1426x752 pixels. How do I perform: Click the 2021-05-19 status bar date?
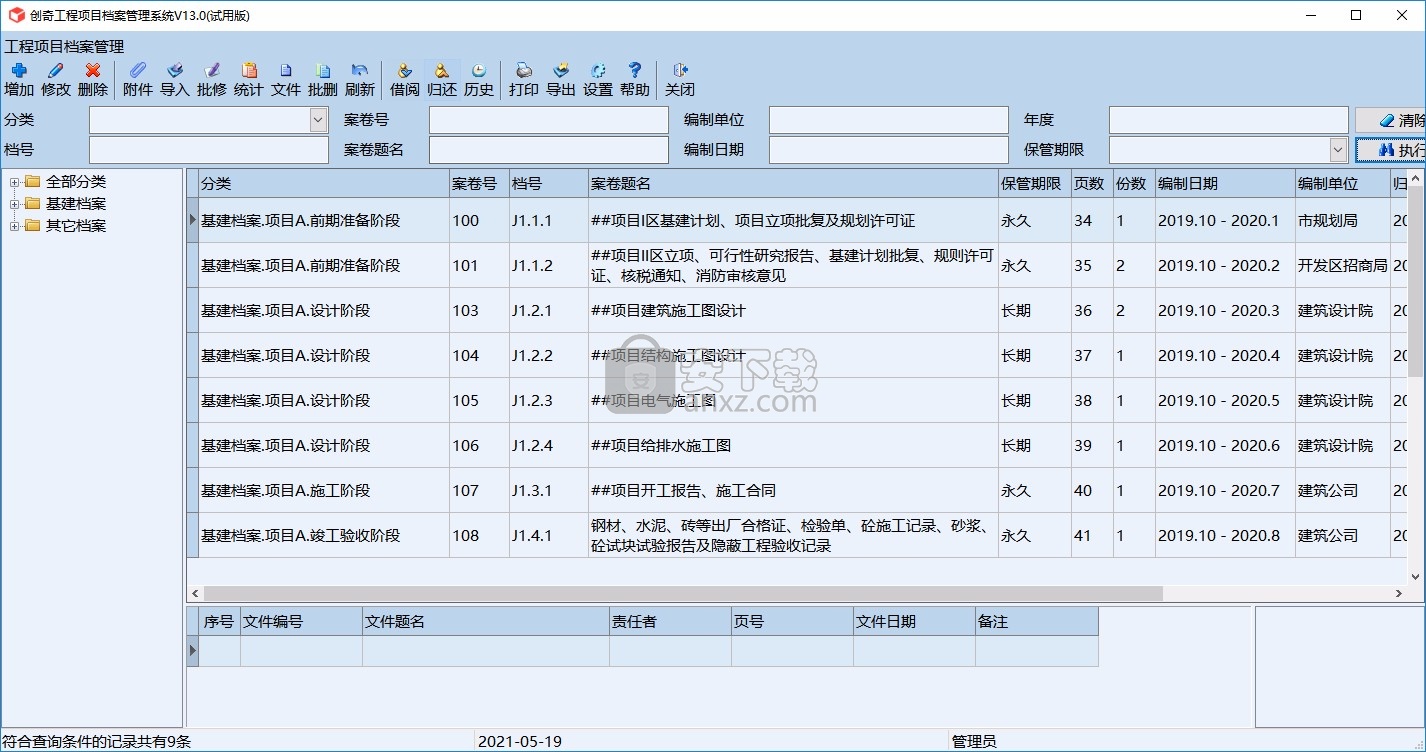(x=520, y=742)
